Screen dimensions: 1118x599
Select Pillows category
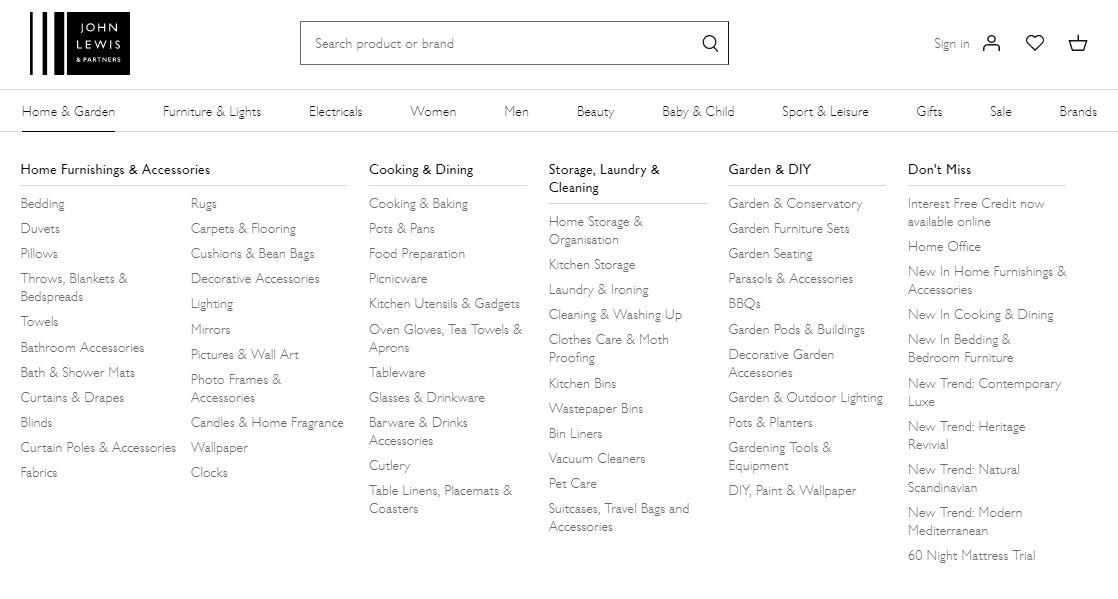click(x=39, y=254)
